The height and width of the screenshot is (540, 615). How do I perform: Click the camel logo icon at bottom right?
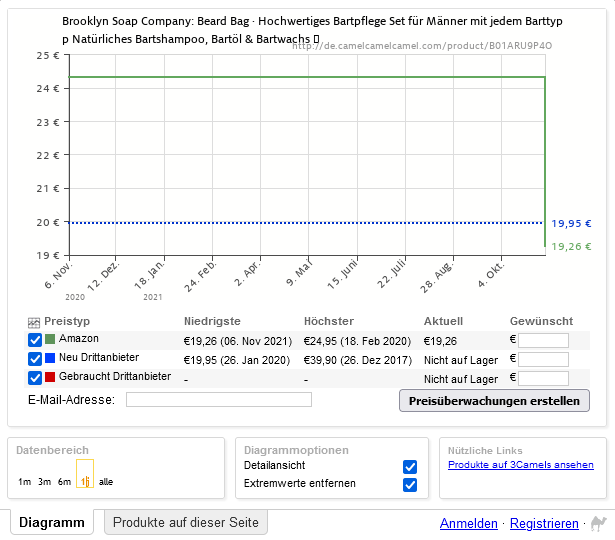point(598,523)
